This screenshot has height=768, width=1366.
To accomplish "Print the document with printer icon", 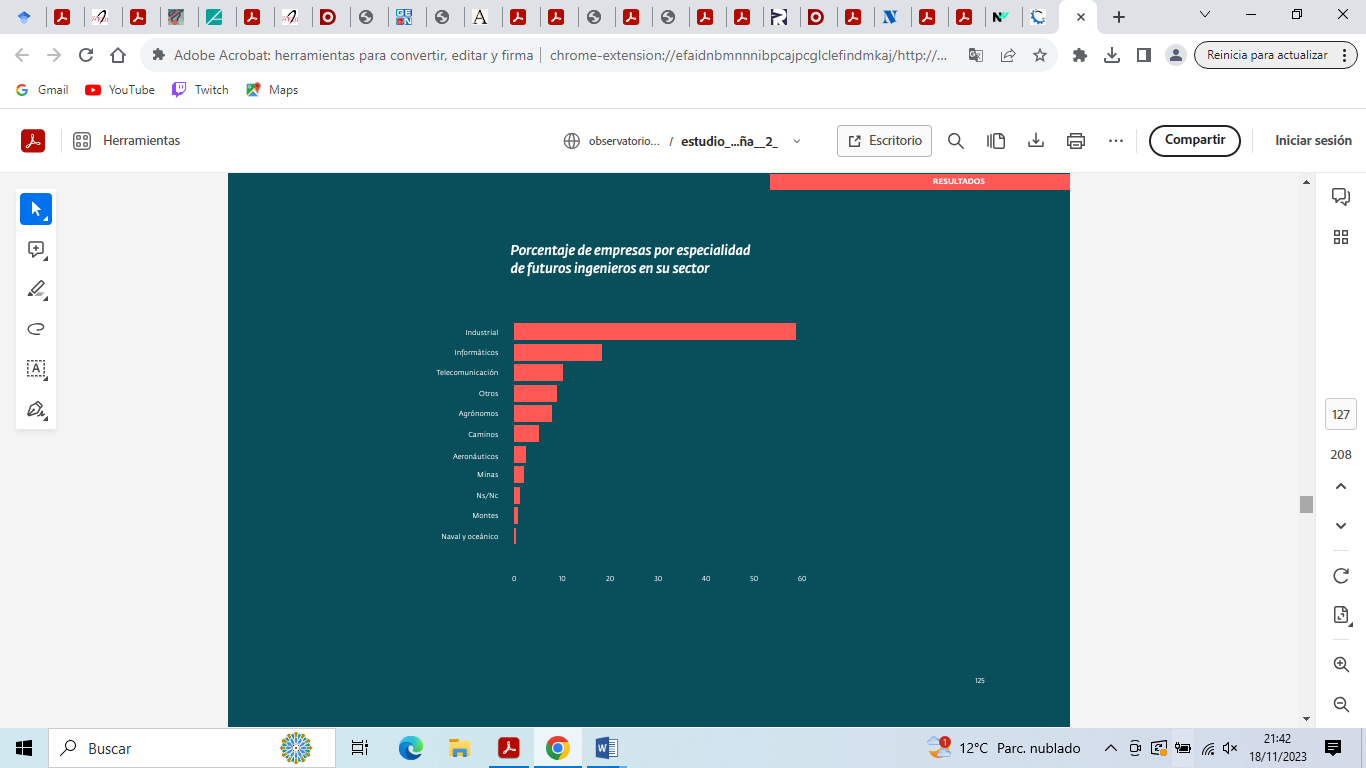I will pyautogui.click(x=1076, y=141).
